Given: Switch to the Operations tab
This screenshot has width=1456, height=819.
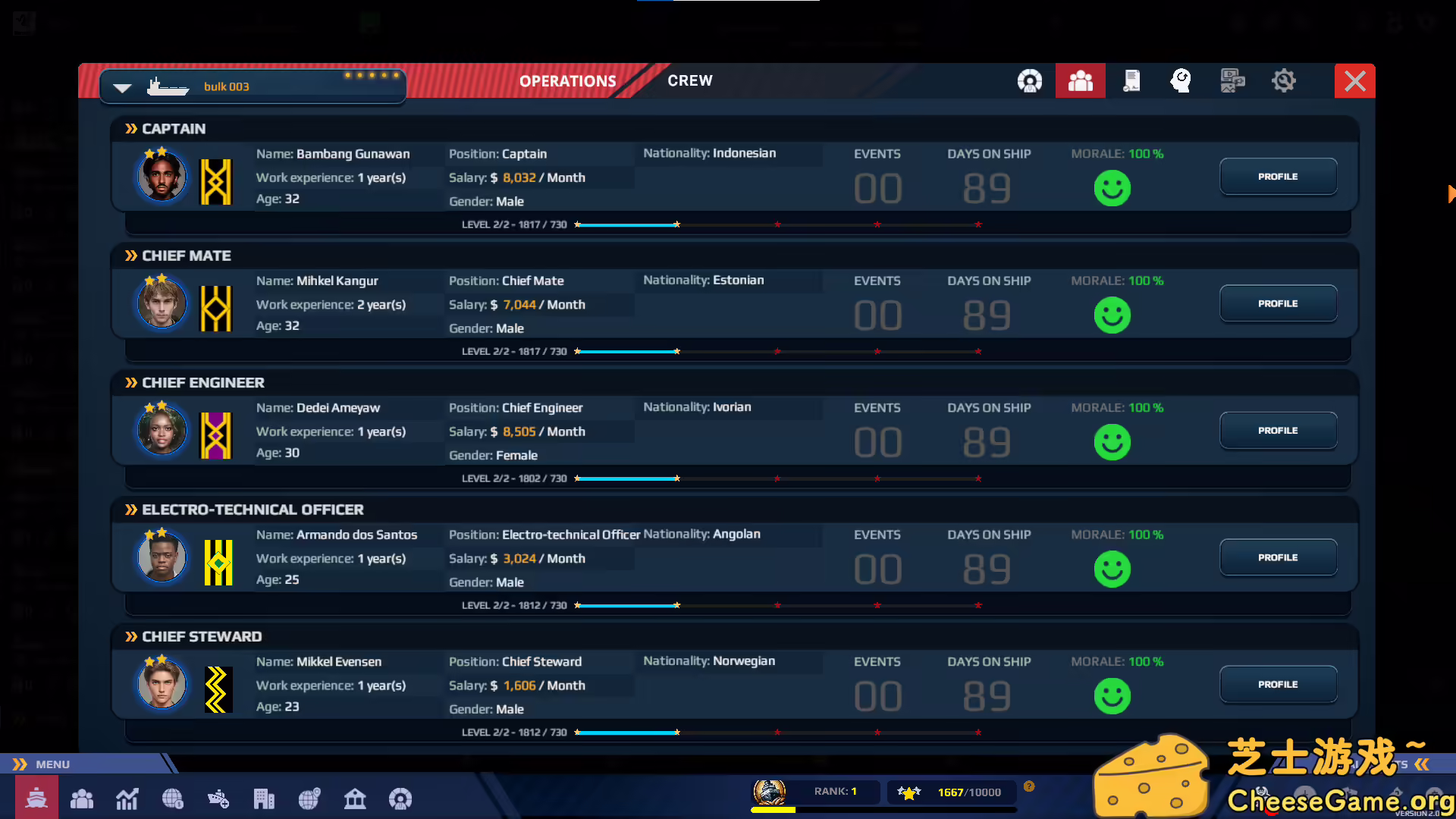Looking at the screenshot, I should click(567, 81).
